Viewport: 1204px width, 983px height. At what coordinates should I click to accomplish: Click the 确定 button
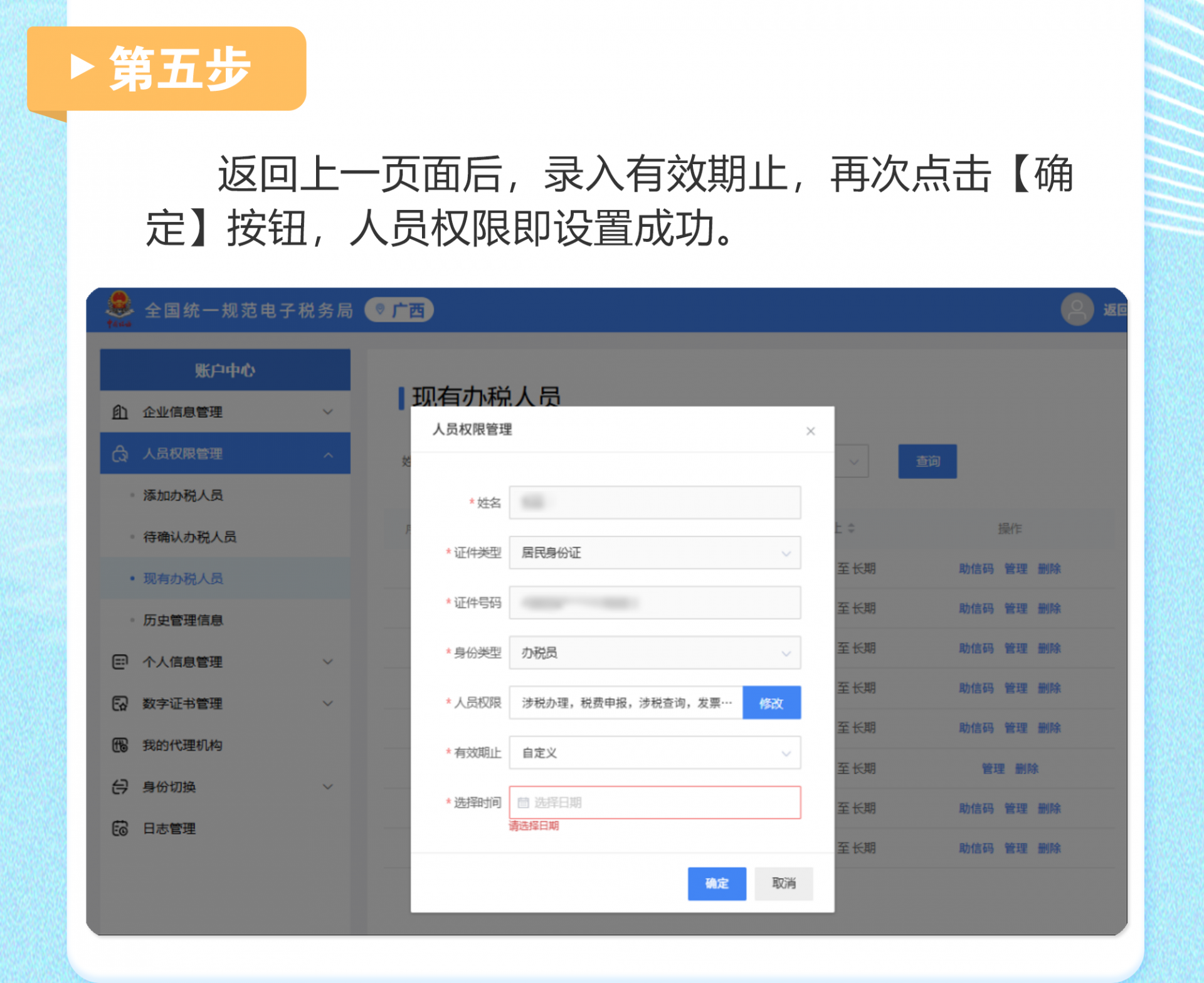click(x=717, y=883)
